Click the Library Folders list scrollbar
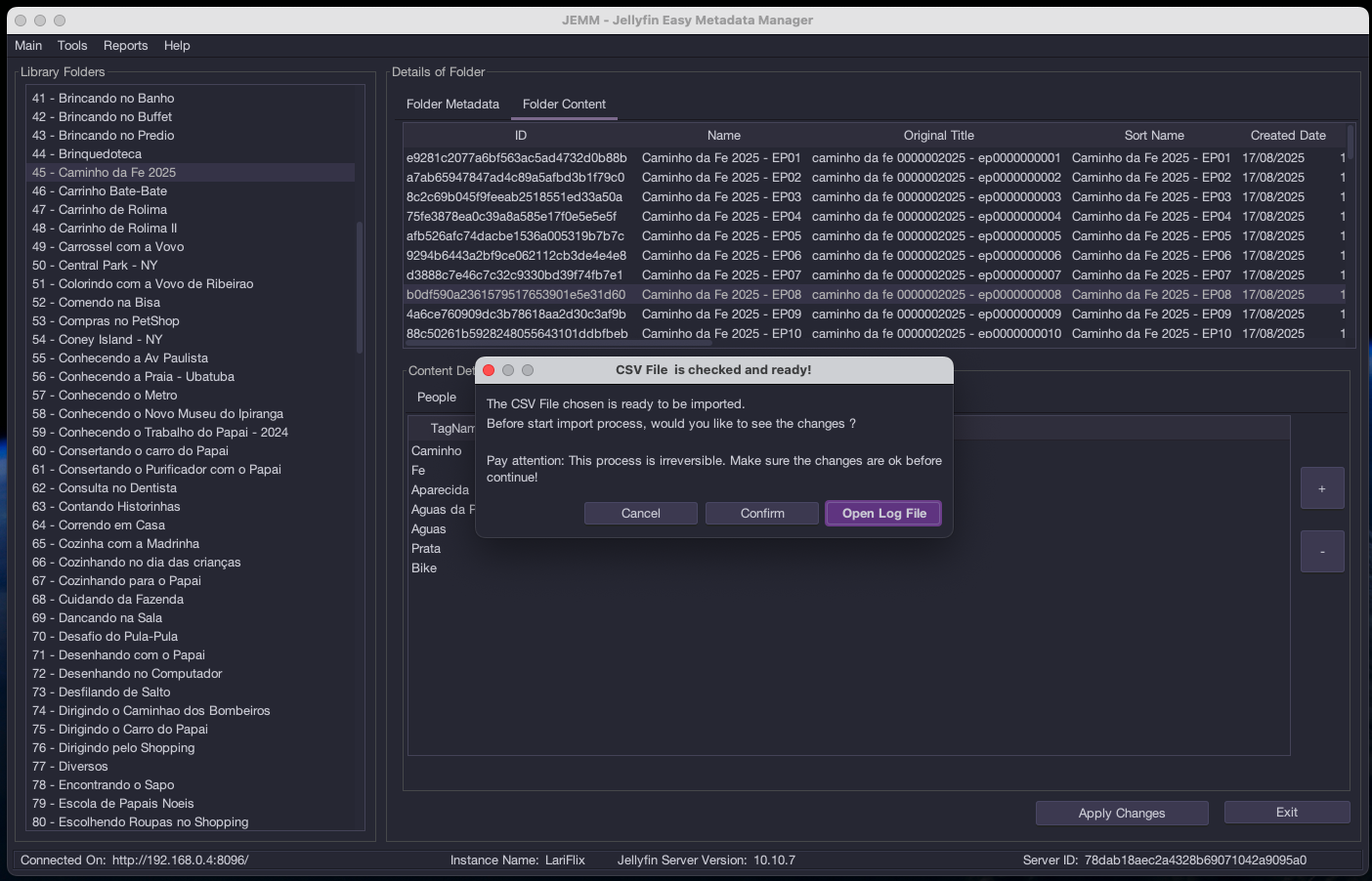This screenshot has height=881, width=1372. coord(360,288)
